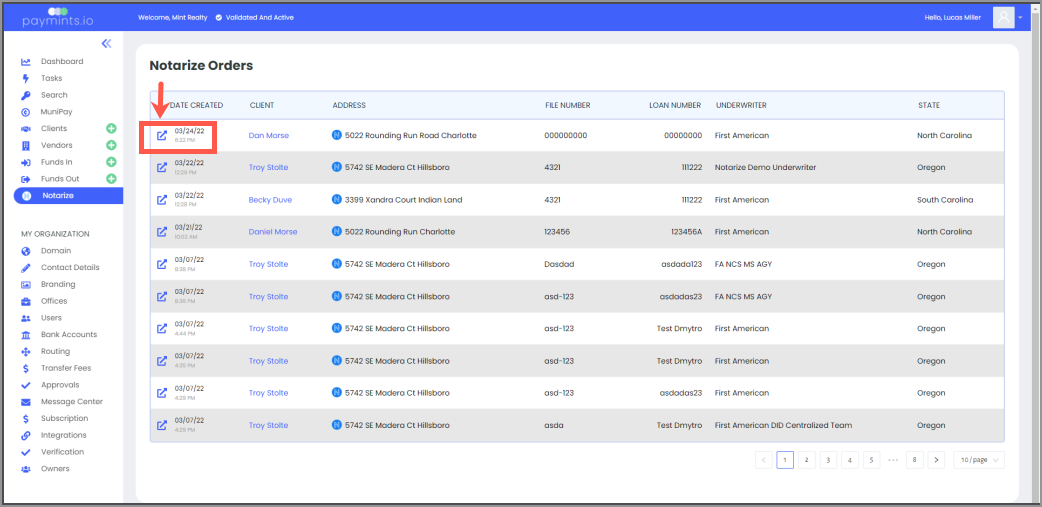Open Message Center in the sidebar

[x=72, y=402]
